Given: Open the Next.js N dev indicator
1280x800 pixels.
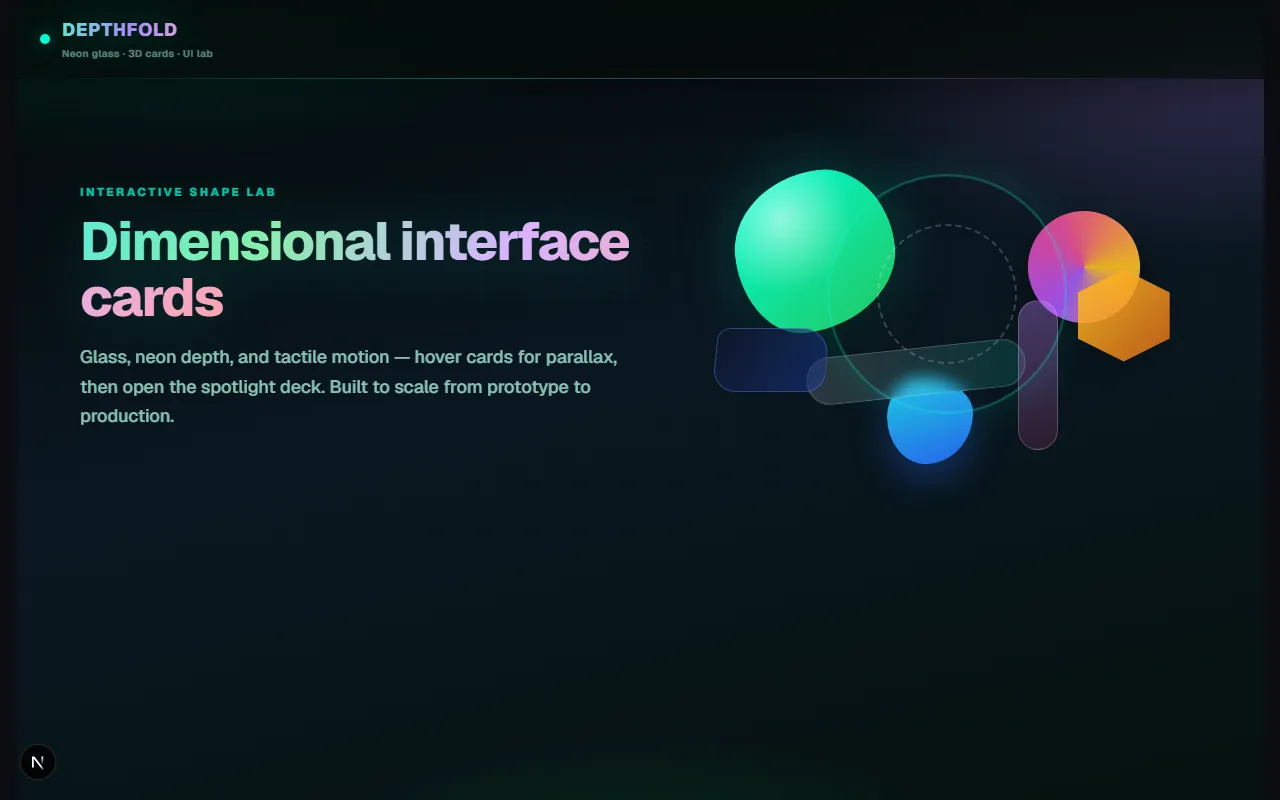Looking at the screenshot, I should [x=38, y=762].
